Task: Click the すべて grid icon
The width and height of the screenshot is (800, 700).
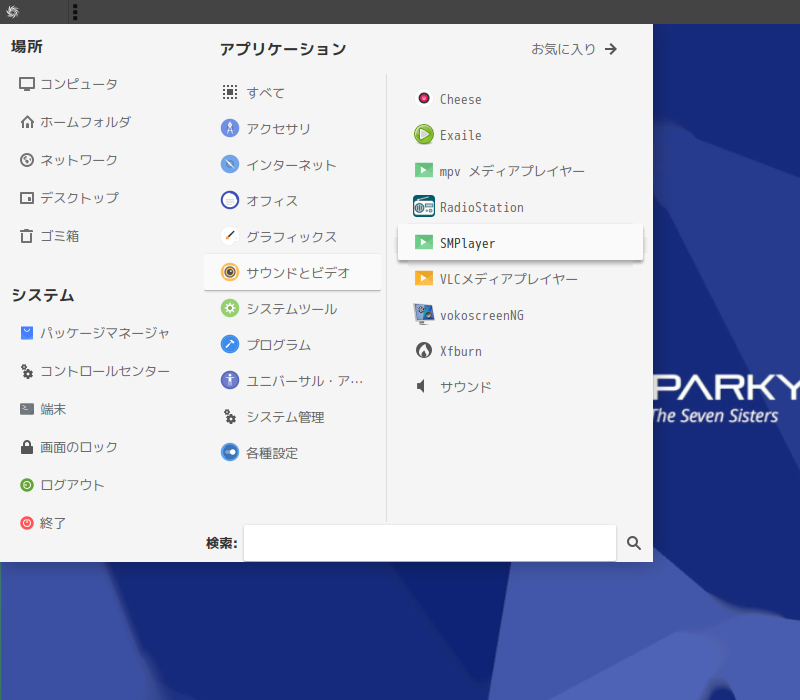Action: pos(230,92)
